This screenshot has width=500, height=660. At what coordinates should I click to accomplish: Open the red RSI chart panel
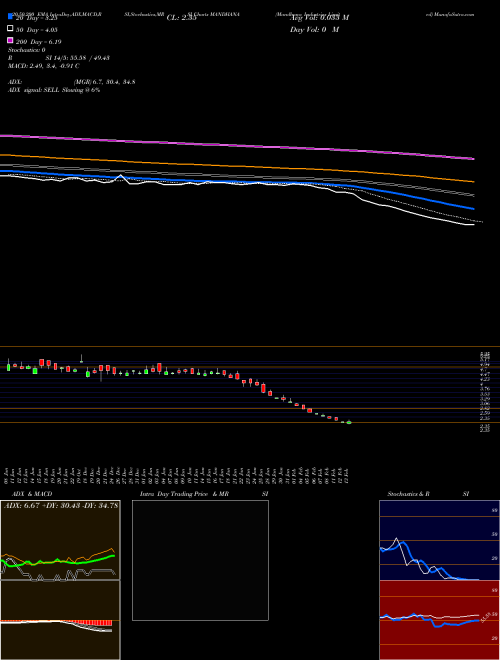439,620
